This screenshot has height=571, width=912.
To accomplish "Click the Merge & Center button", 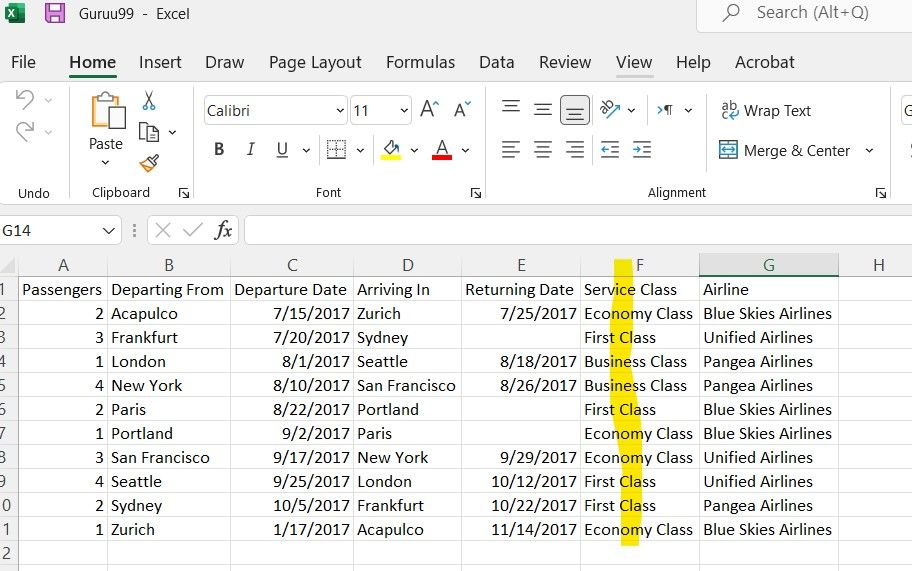I will point(785,151).
